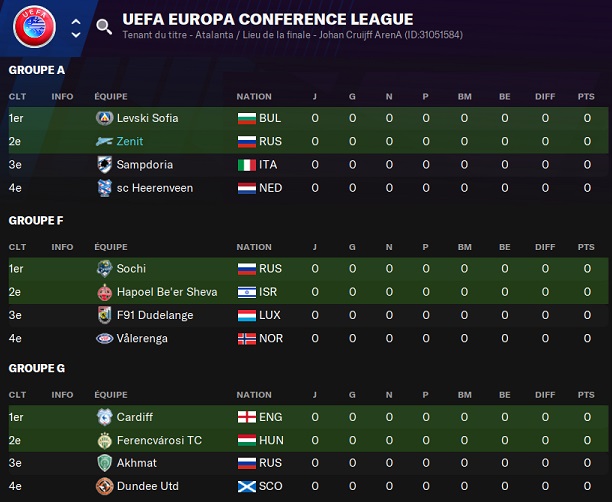Go to next competition with down chevron
Image resolution: width=612 pixels, height=502 pixels.
point(76,36)
